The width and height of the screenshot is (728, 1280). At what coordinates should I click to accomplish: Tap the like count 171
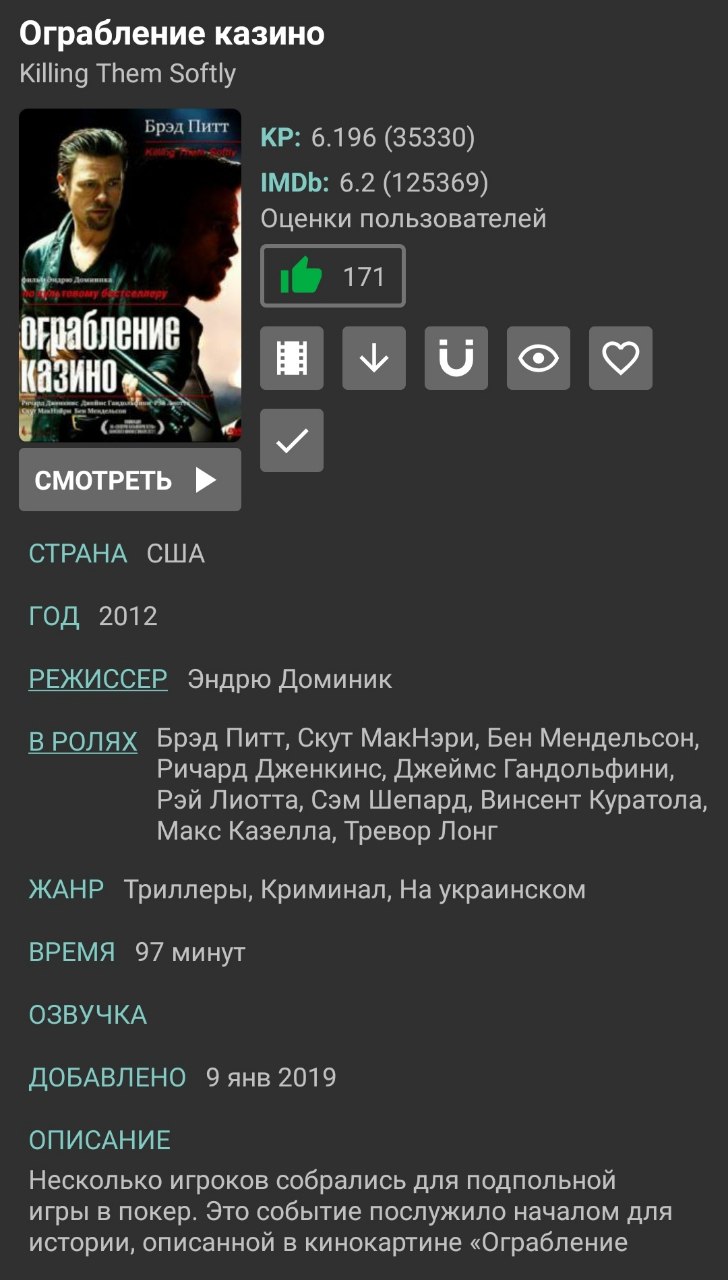(364, 277)
